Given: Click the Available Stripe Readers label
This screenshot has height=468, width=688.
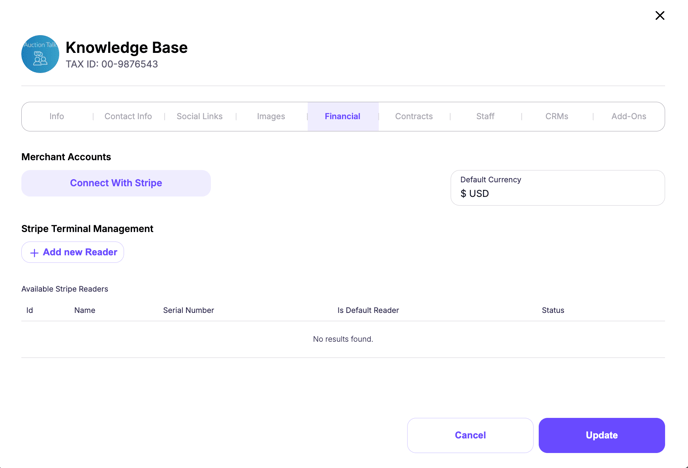Looking at the screenshot, I should 64,289.
